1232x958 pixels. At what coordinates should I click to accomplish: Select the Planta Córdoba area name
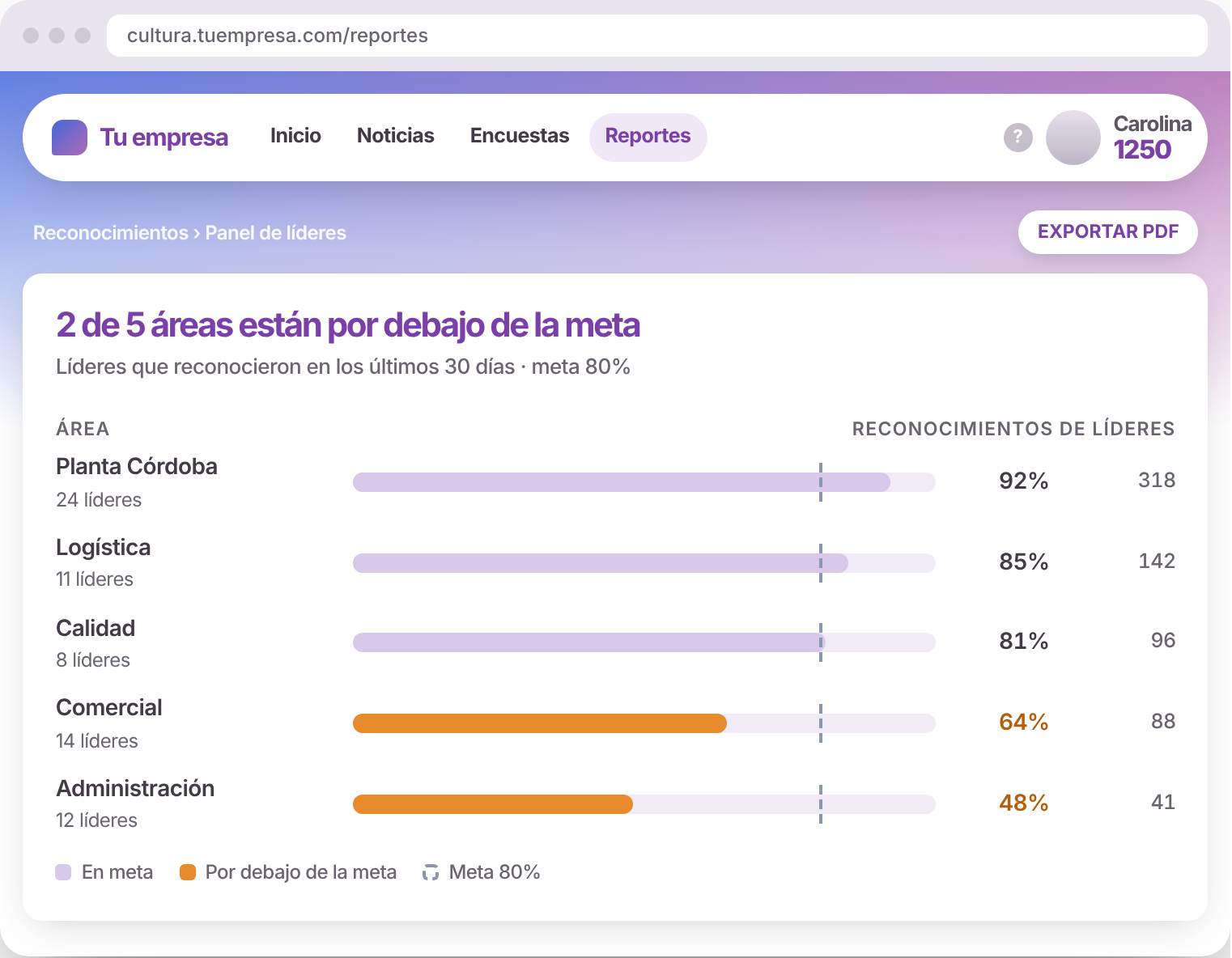pos(137,467)
